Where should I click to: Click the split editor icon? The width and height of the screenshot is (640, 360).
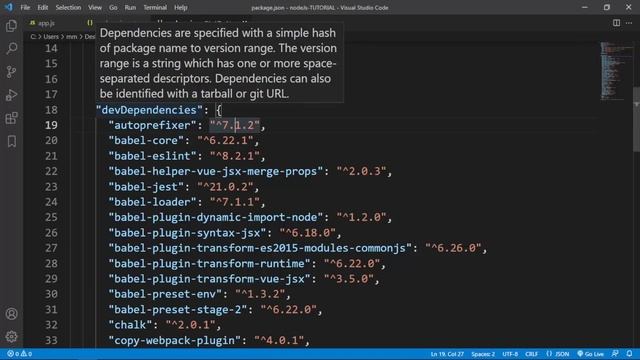click(616, 23)
